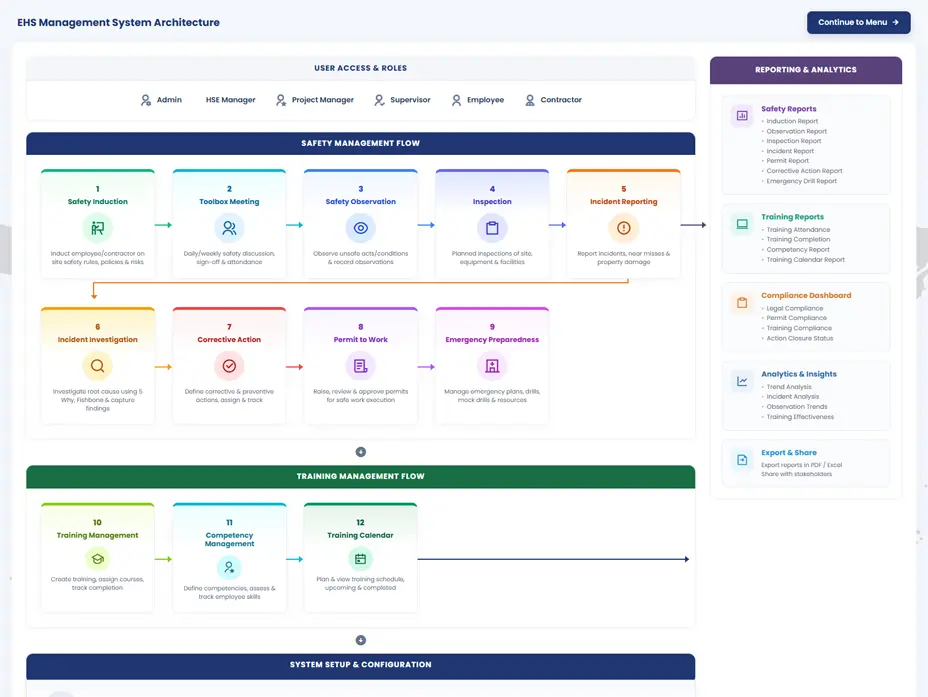Open the Export & Share heading

[788, 453]
